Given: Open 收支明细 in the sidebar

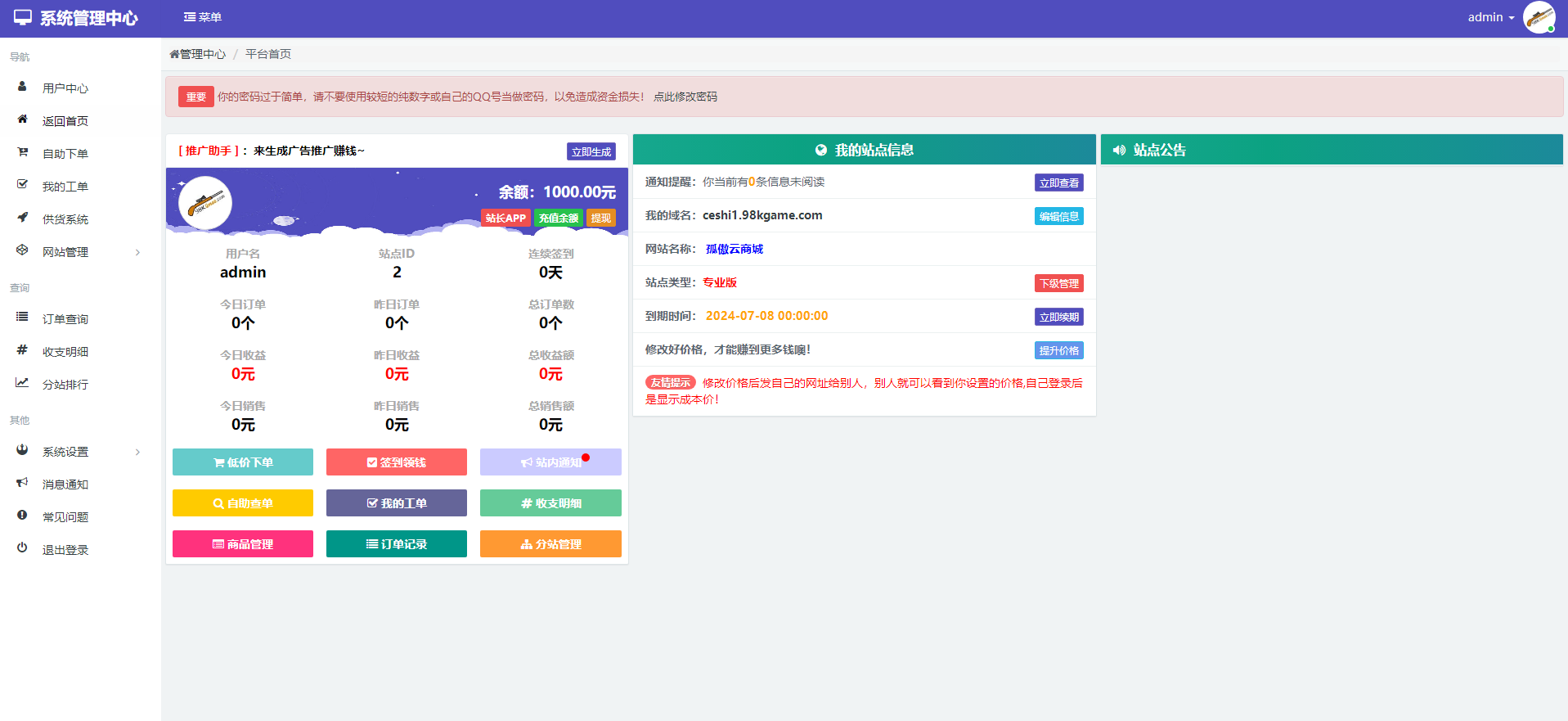Looking at the screenshot, I should coord(65,352).
